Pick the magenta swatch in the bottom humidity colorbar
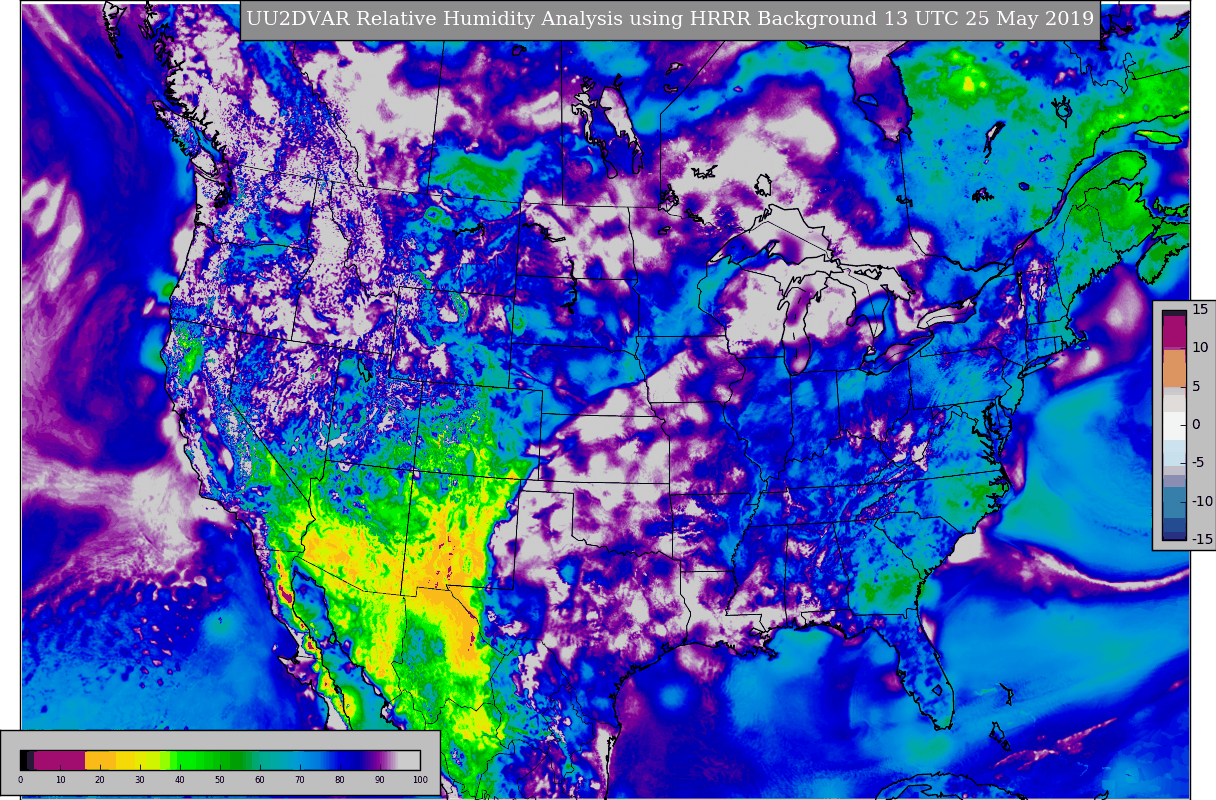 pyautogui.click(x=59, y=760)
